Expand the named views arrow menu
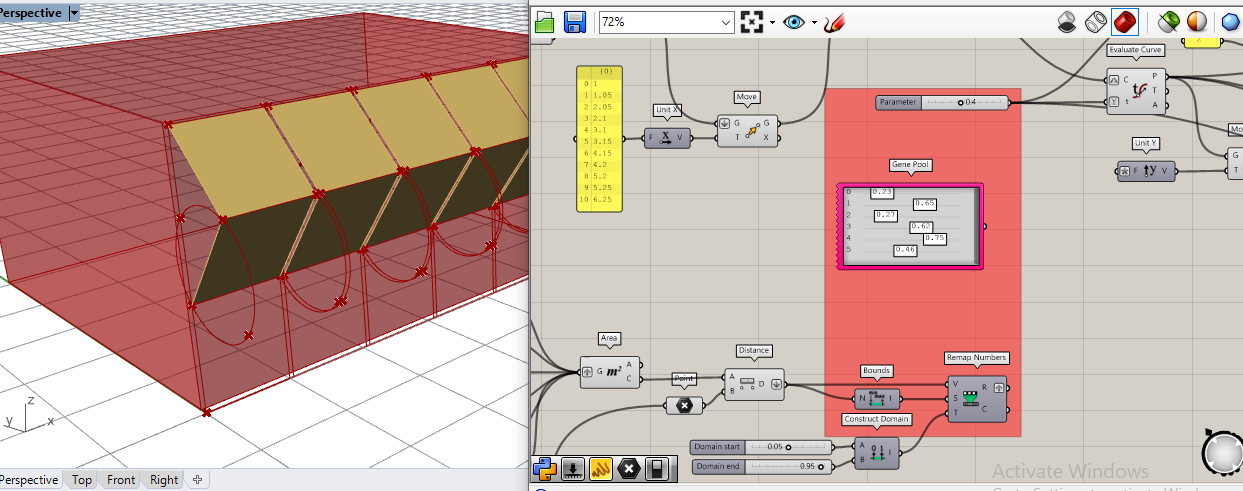Image resolution: width=1243 pixels, height=491 pixels. click(x=814, y=23)
